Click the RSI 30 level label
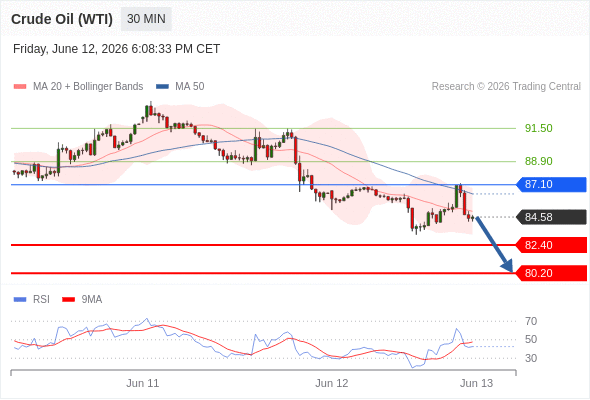The height and width of the screenshot is (400, 590). tap(531, 358)
